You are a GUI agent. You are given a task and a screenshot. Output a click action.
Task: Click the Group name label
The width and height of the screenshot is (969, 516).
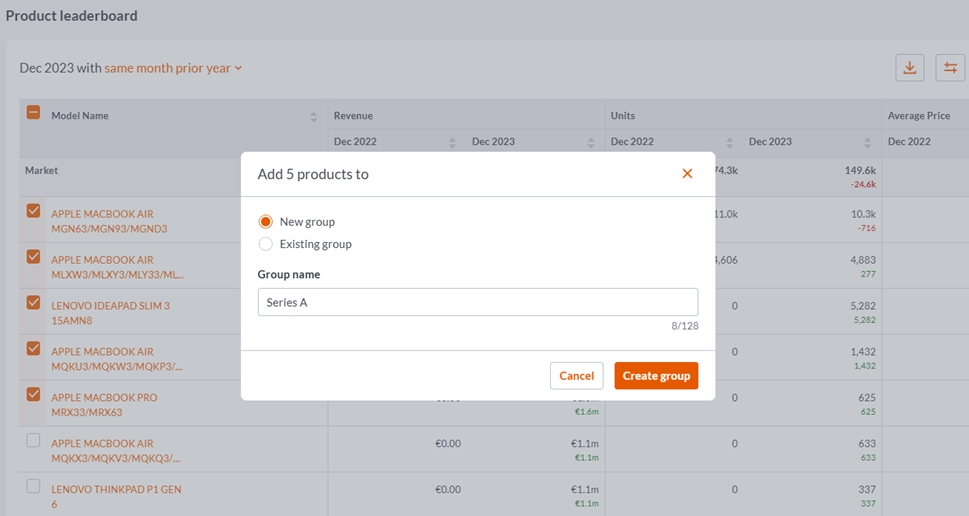point(289,274)
